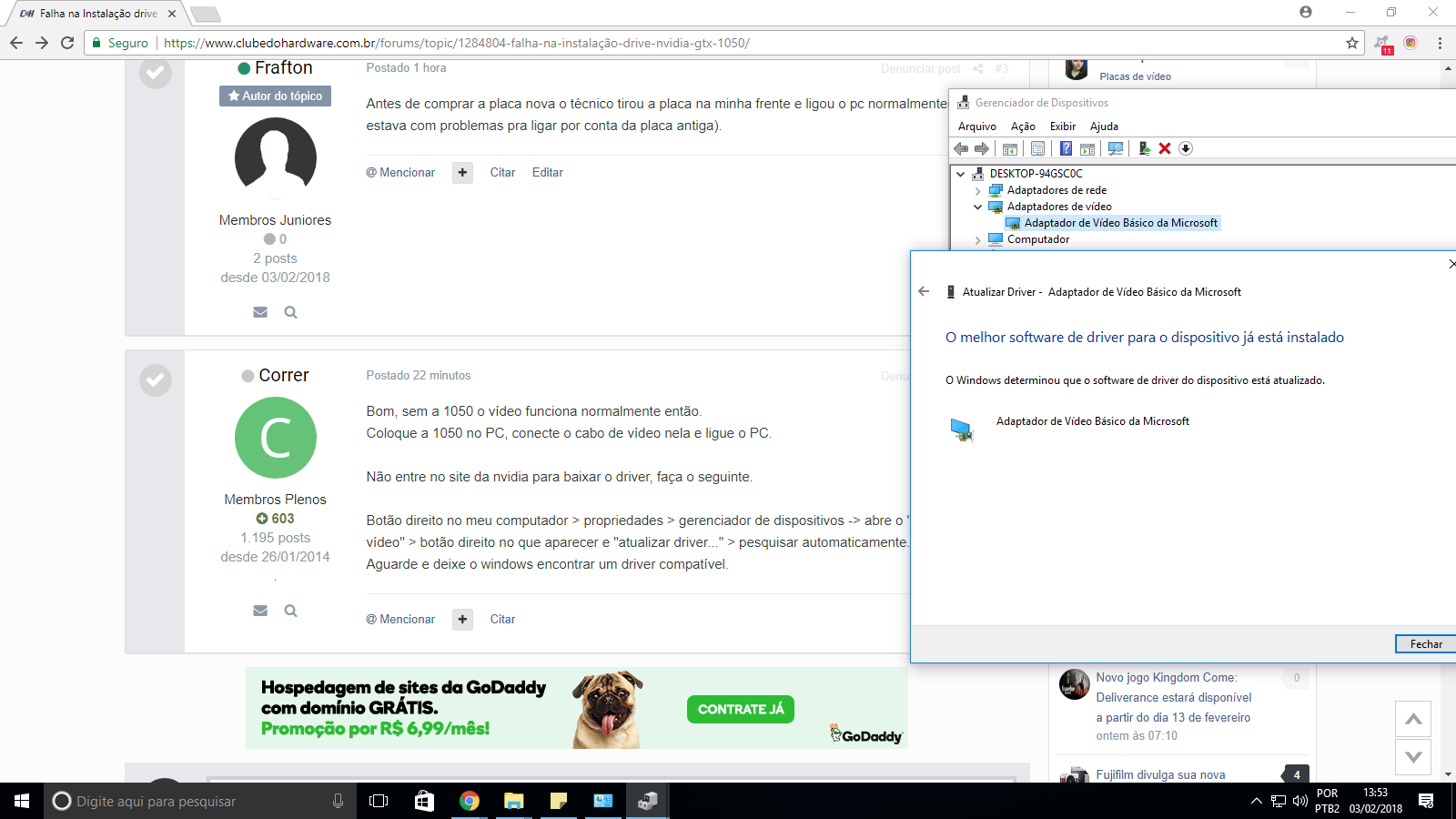This screenshot has height=819, width=1456.
Task: Toggle the checkmark on Correr's post
Action: coord(156,379)
